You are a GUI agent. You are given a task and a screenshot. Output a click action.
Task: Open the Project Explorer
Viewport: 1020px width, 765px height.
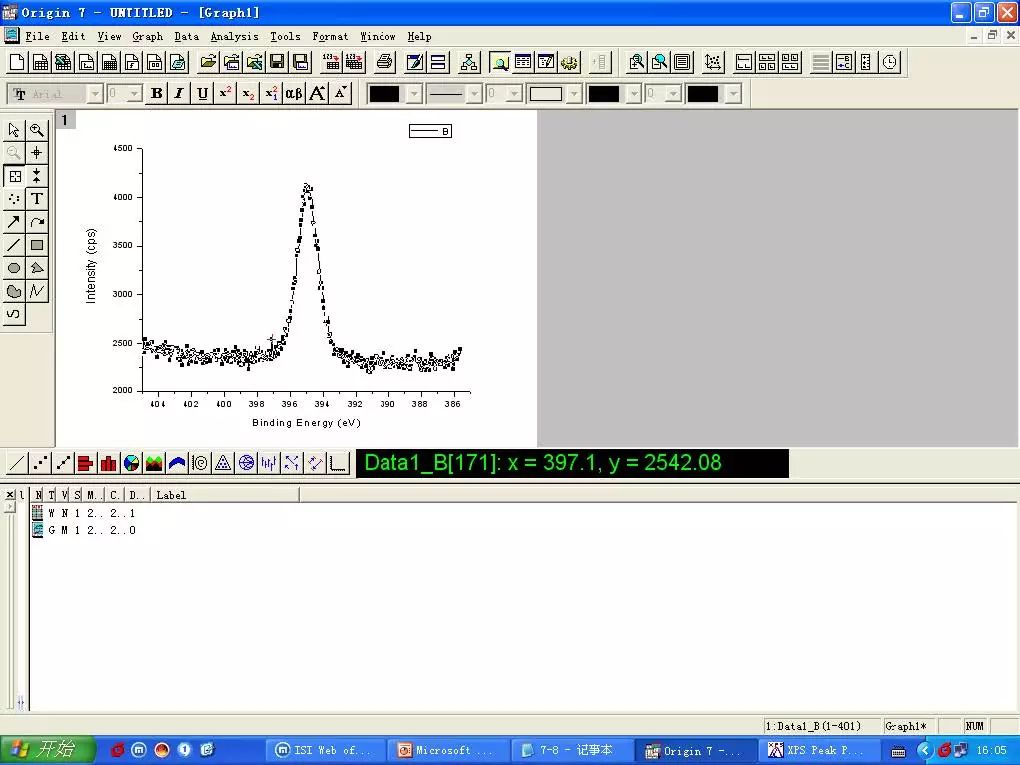coord(500,62)
